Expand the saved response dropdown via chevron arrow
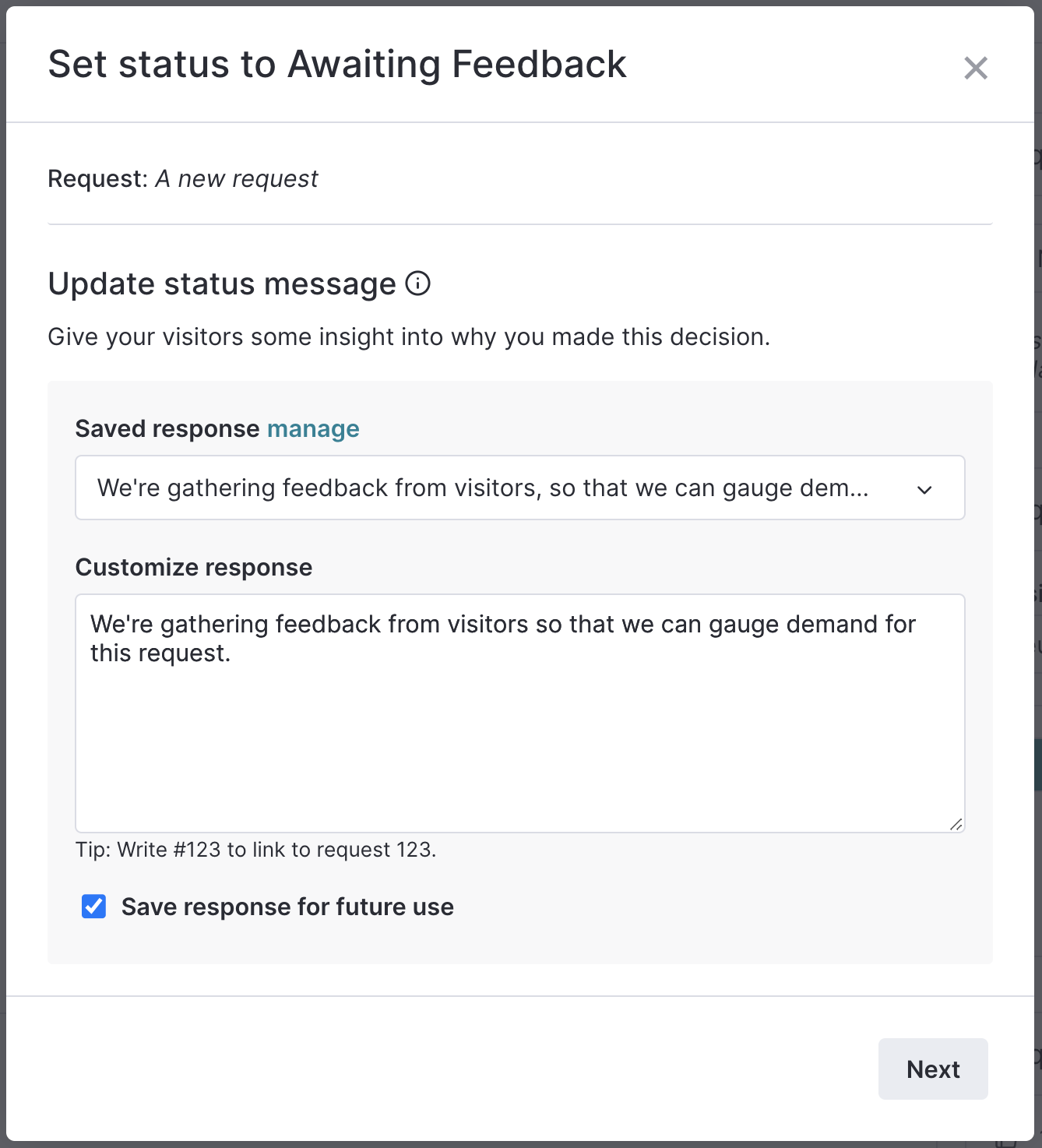Image resolution: width=1042 pixels, height=1148 pixels. pos(924,489)
